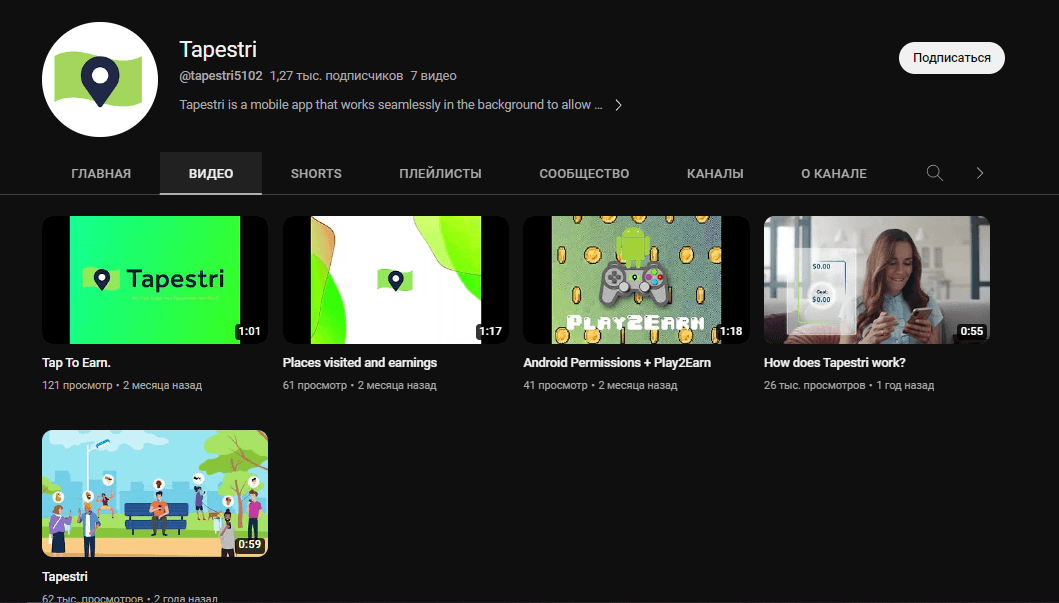
Task: Open Places visited and earnings thumbnail
Action: [395, 280]
